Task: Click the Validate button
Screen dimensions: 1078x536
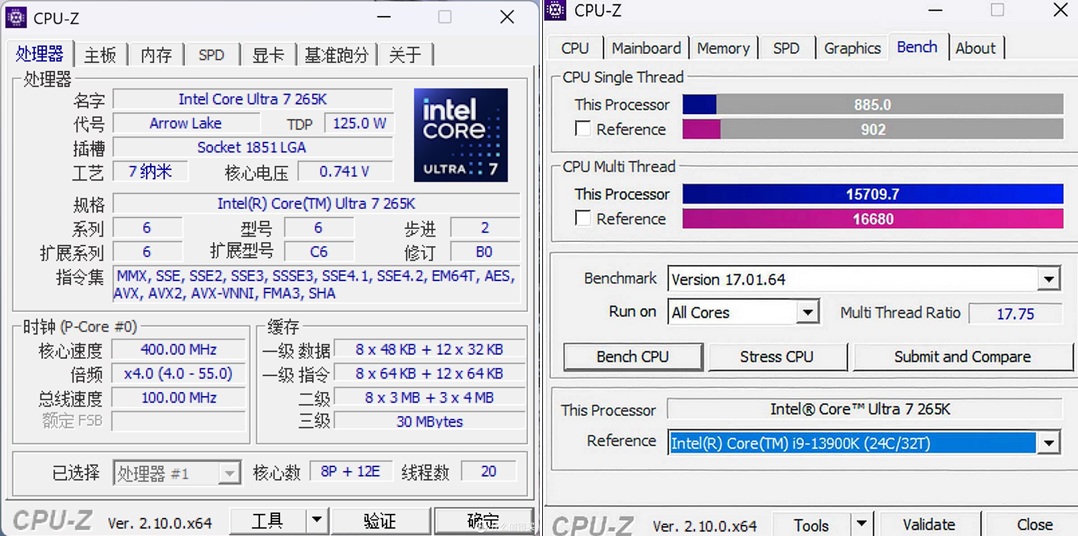Action: tap(930, 525)
